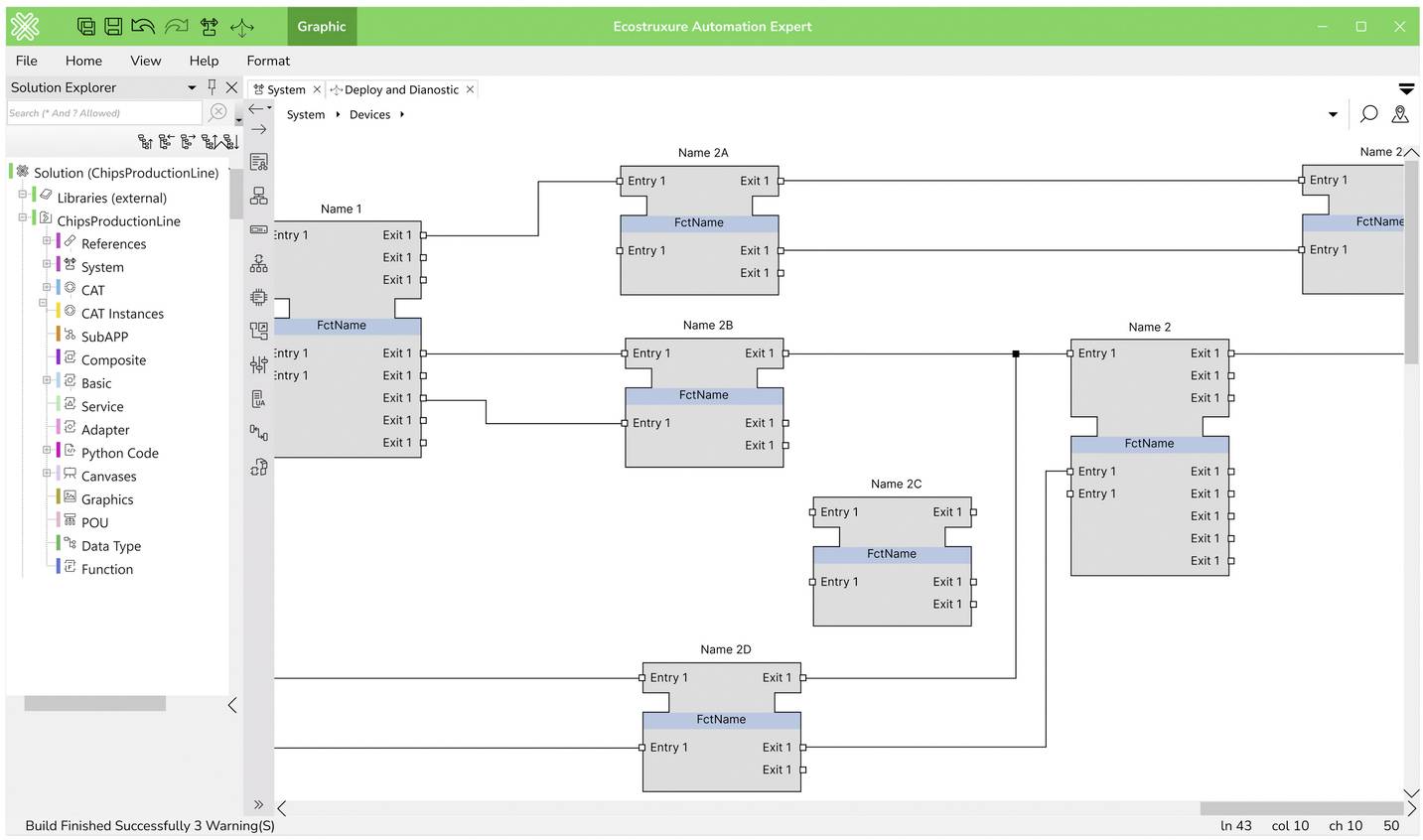Screen dimensions: 1423x840
Task: Click the EcoStruxure app logo
Action: [x=26, y=27]
